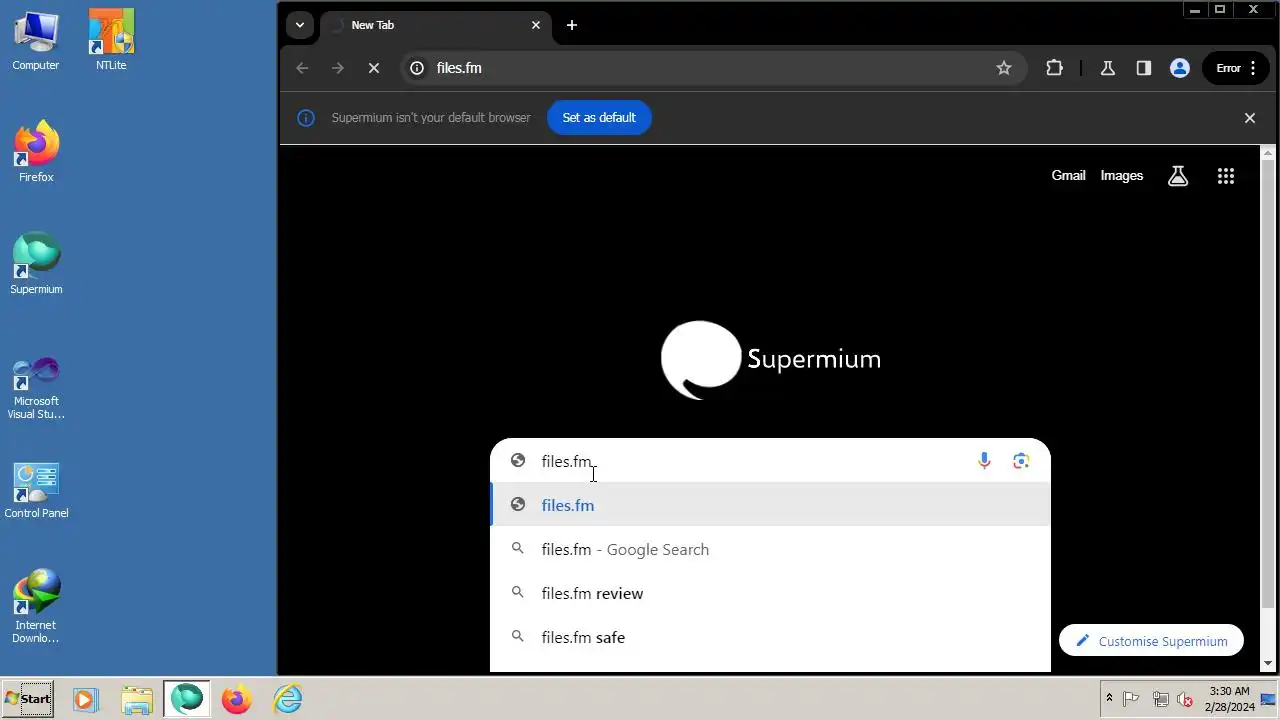Open the Gmail link
The width and height of the screenshot is (1280, 720).
[x=1068, y=175]
